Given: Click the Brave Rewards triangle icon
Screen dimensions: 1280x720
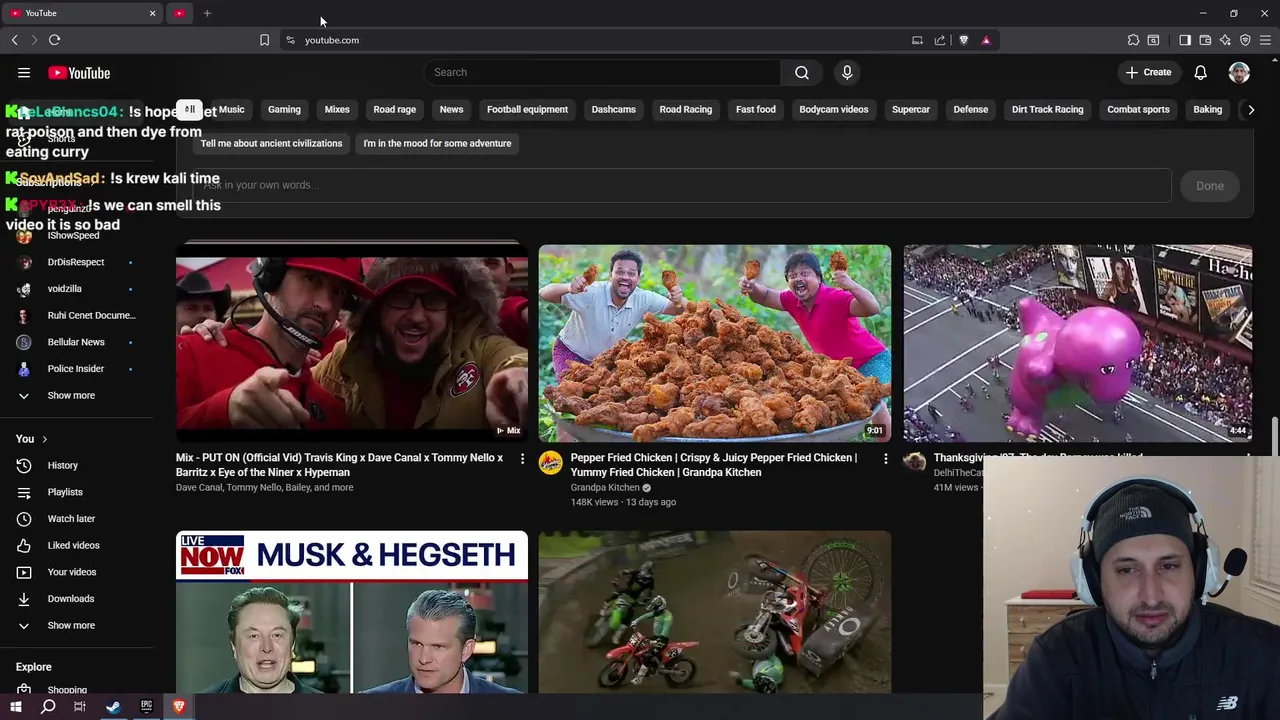Looking at the screenshot, I should click(986, 40).
